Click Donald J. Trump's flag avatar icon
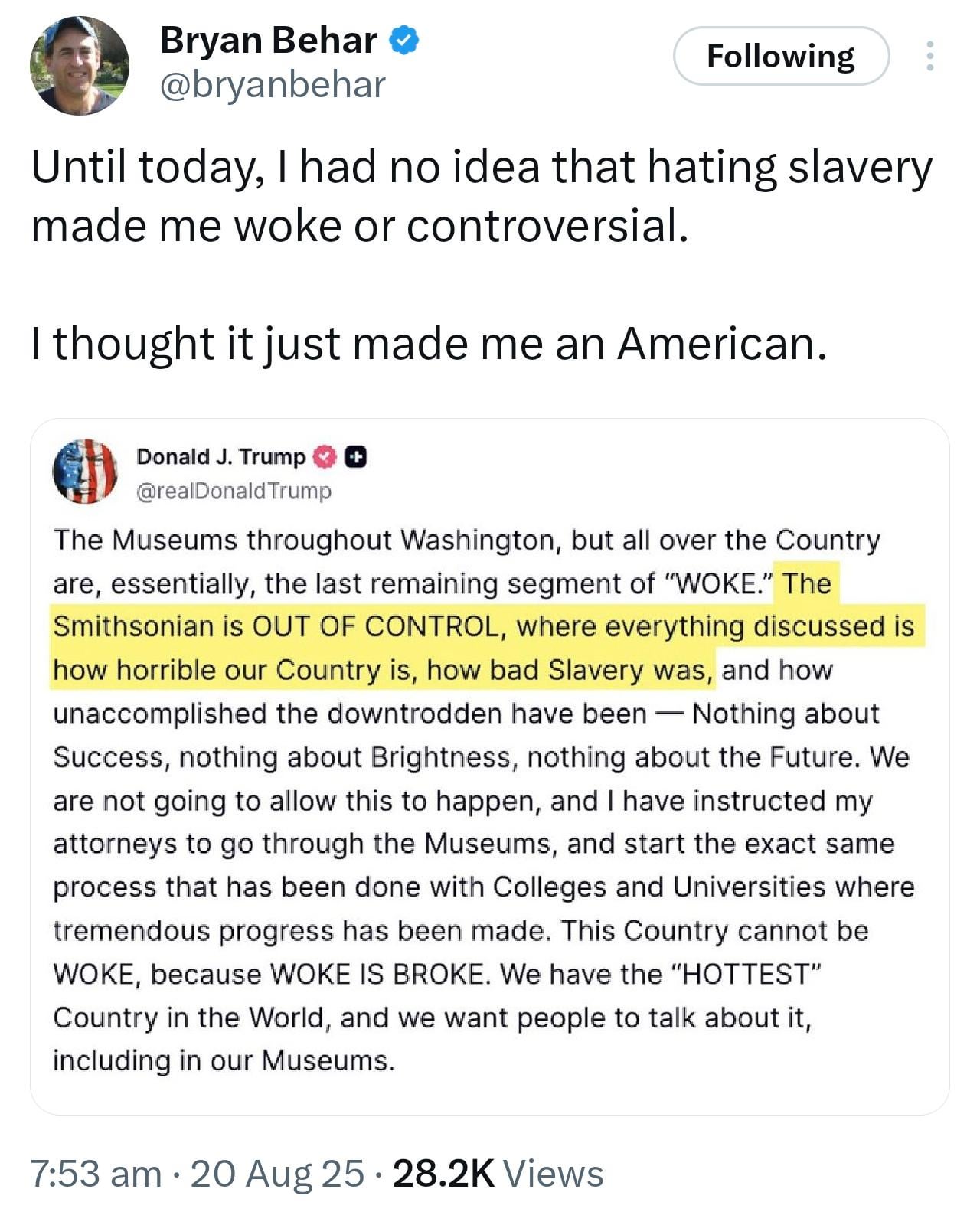 [x=84, y=472]
